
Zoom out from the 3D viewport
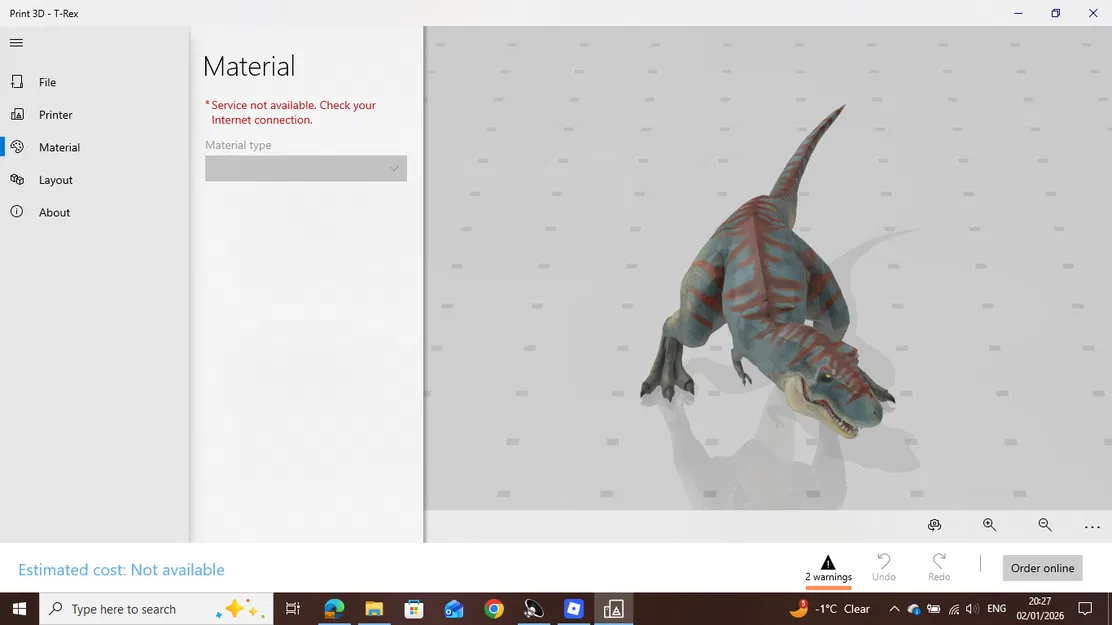1044,525
